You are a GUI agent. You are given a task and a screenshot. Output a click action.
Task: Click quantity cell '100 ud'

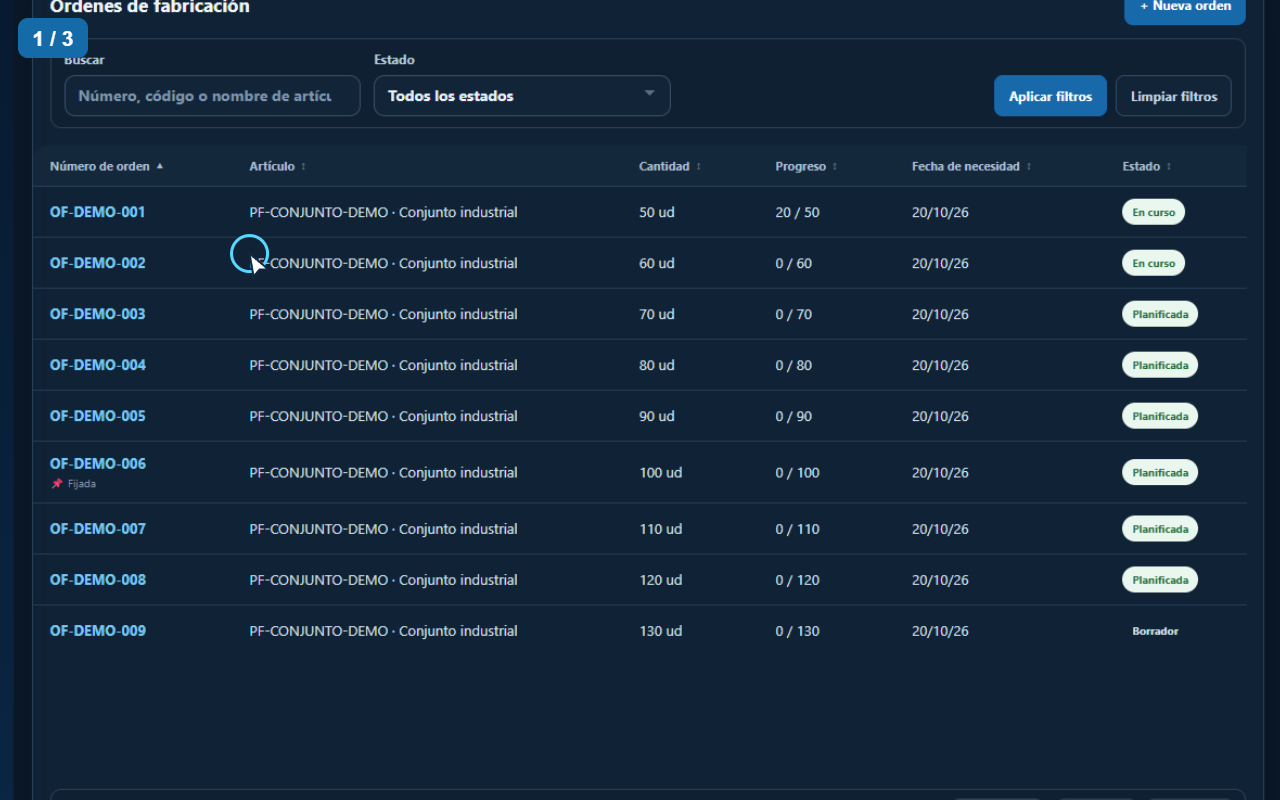pos(660,472)
